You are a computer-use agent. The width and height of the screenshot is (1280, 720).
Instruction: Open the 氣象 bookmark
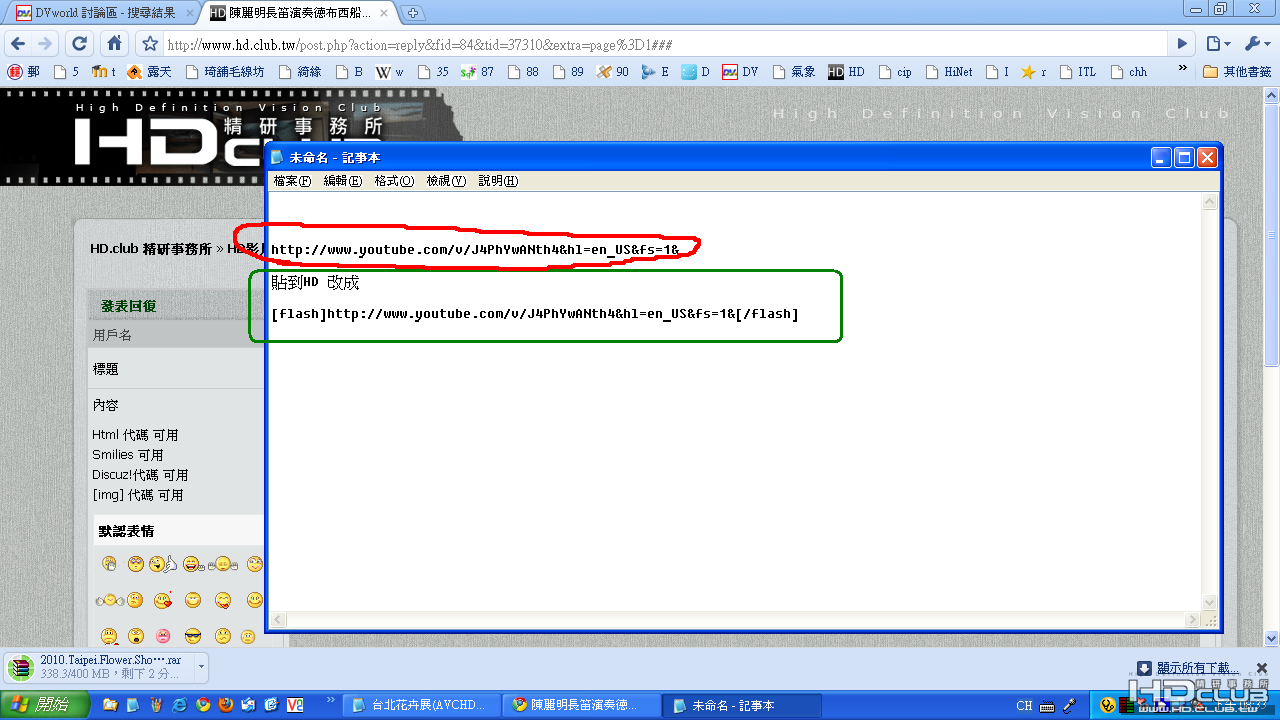(795, 72)
